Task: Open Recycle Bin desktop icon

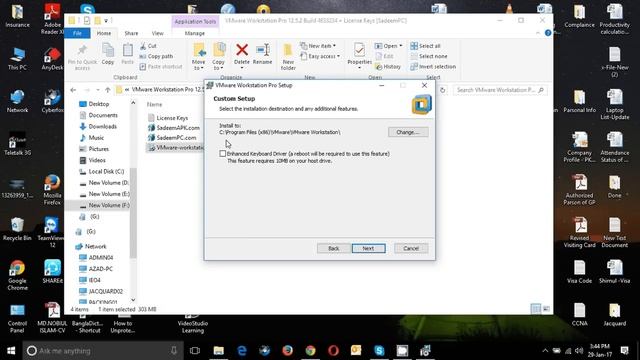Action: pos(17,229)
